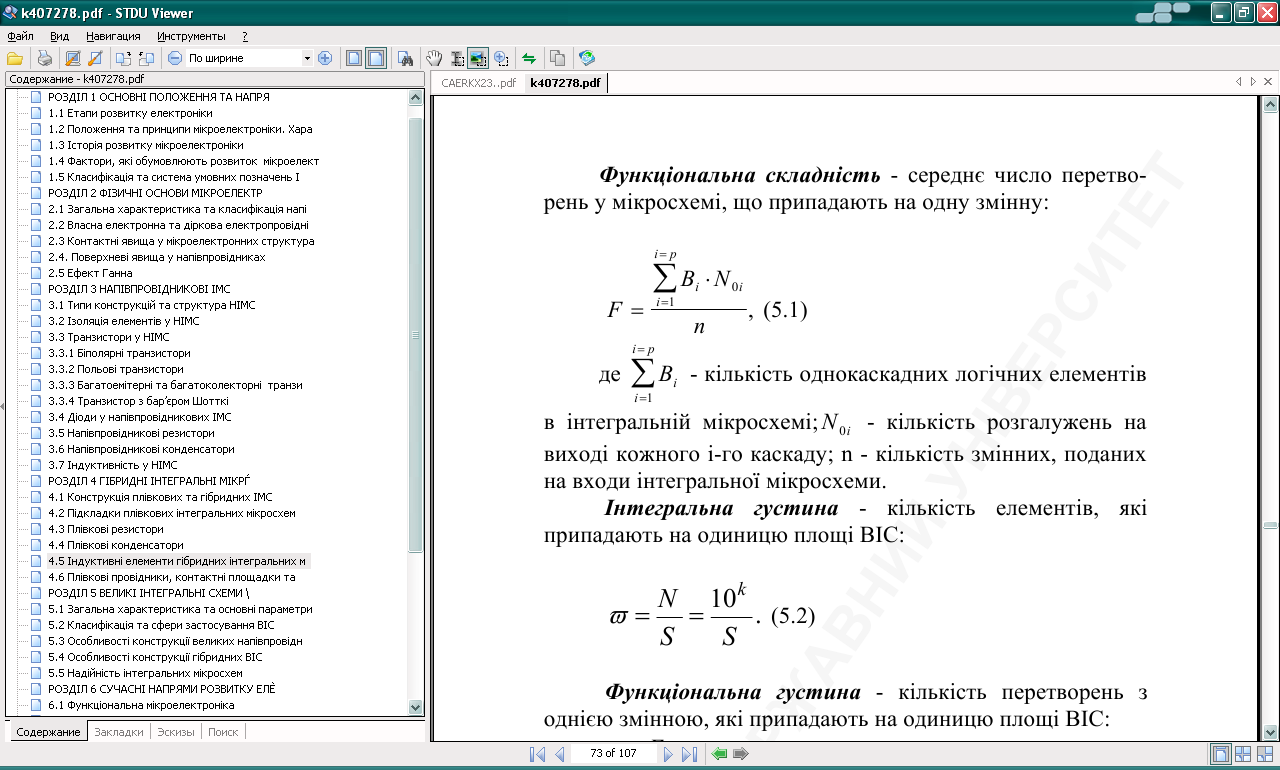Open contents entry '3.2 Ізоляція елементів у НІМС'

click(x=124, y=321)
